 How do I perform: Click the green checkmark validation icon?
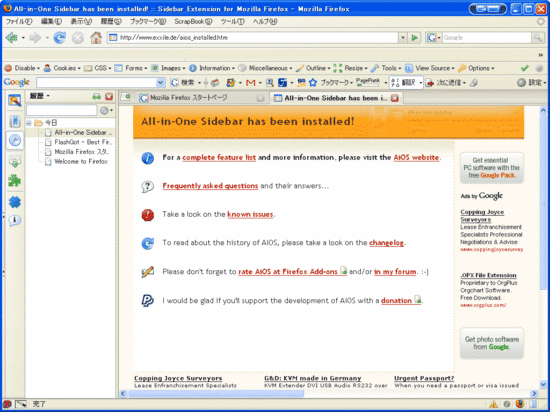coord(525,68)
